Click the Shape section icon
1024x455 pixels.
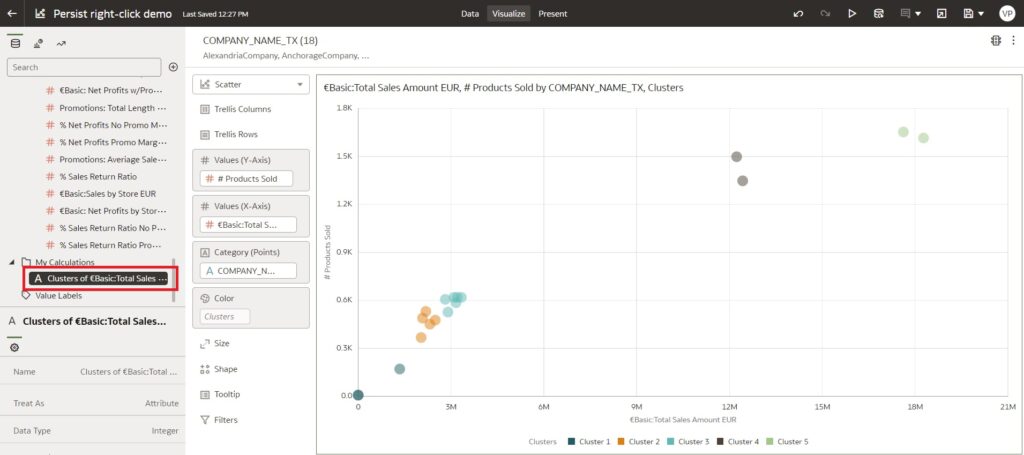click(x=204, y=369)
